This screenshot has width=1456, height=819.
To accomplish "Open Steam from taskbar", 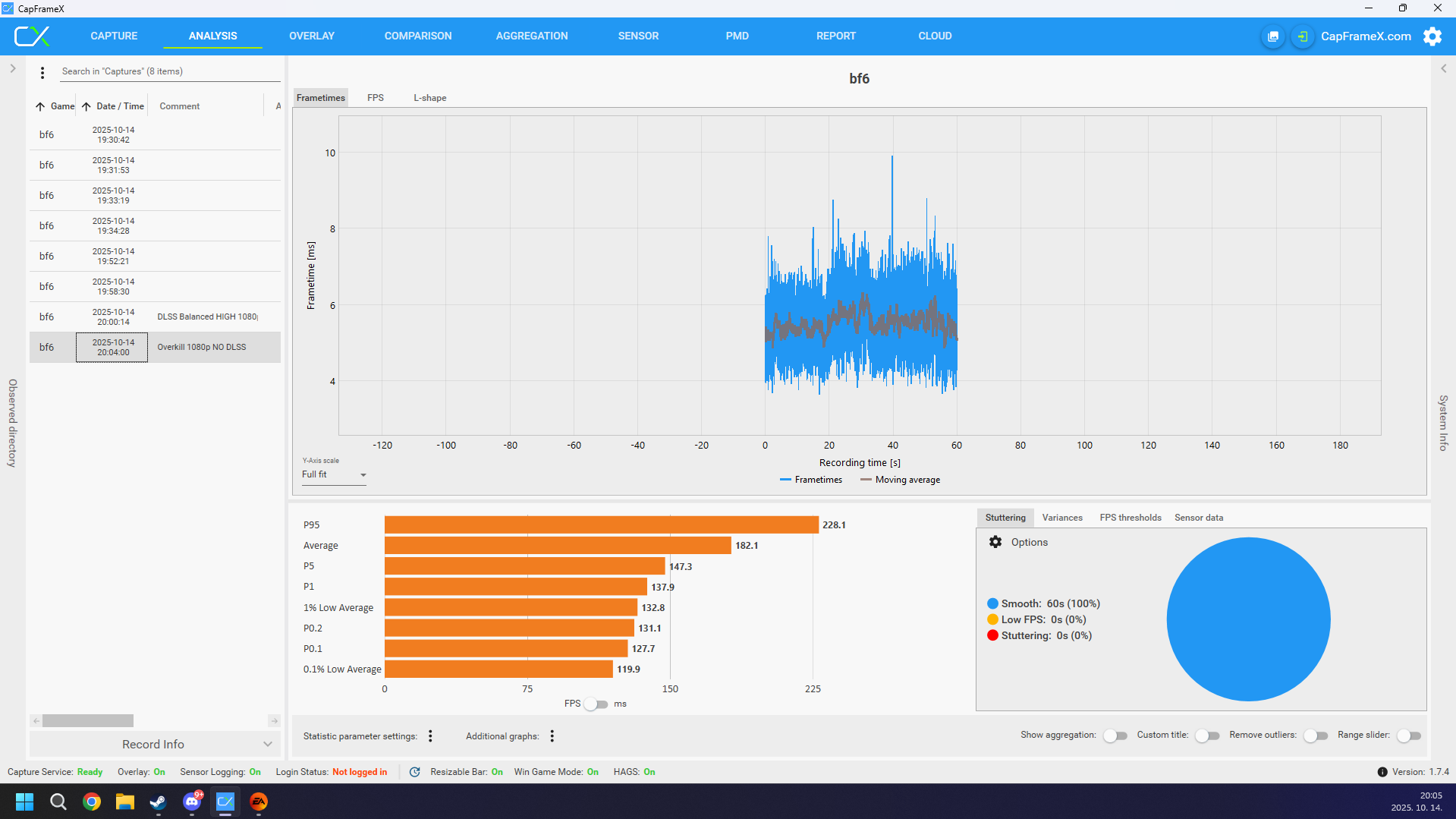I will click(x=158, y=802).
